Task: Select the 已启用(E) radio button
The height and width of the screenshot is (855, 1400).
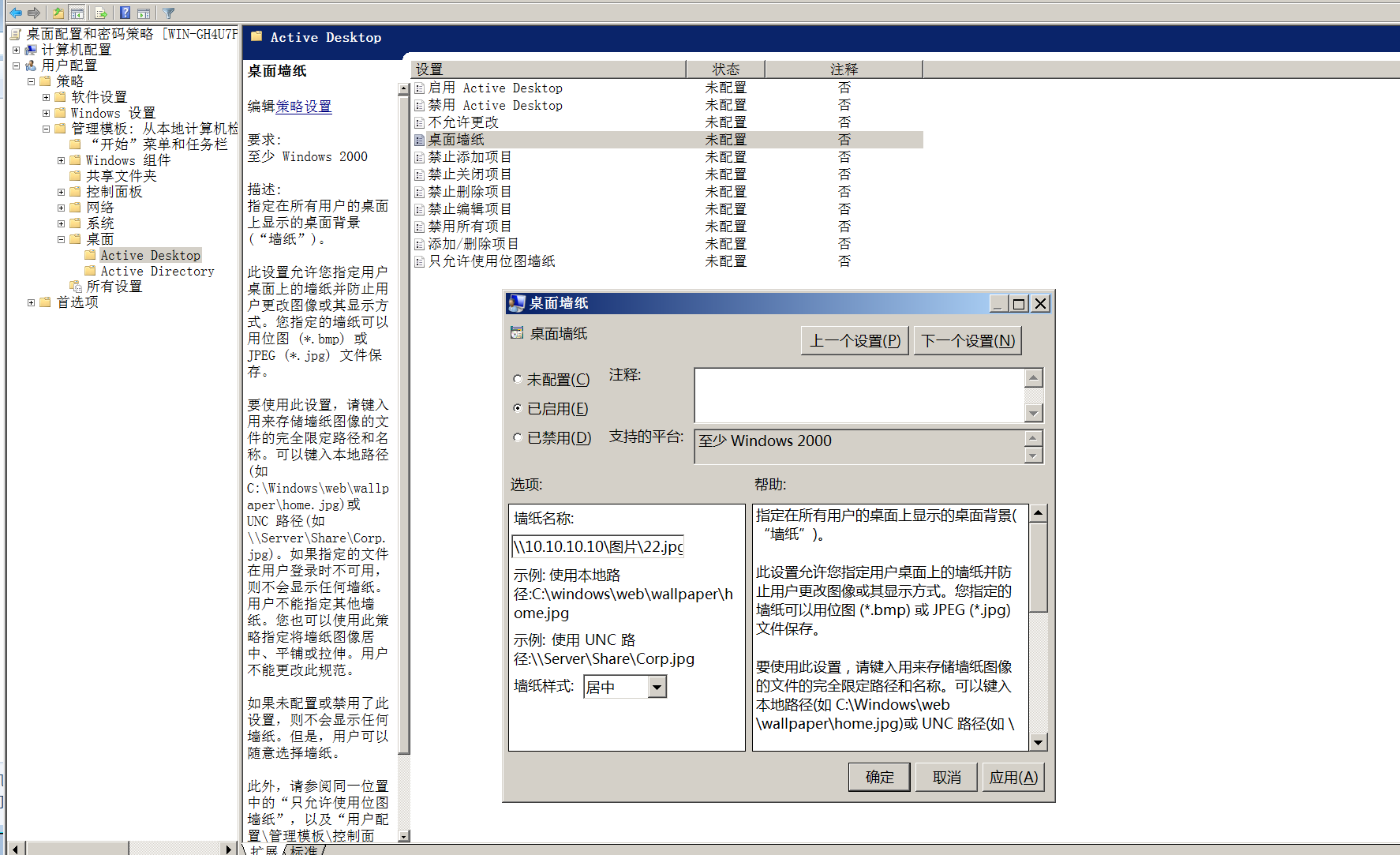Action: (x=517, y=408)
